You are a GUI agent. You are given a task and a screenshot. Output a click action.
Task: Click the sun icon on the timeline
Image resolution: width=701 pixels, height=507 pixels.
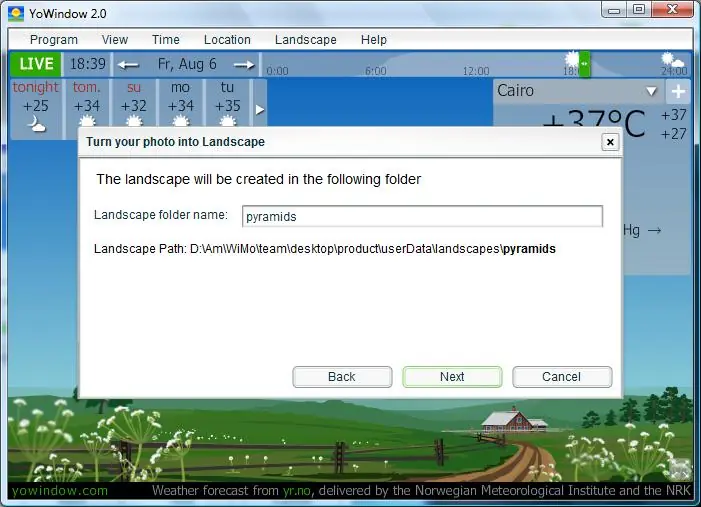[x=572, y=59]
